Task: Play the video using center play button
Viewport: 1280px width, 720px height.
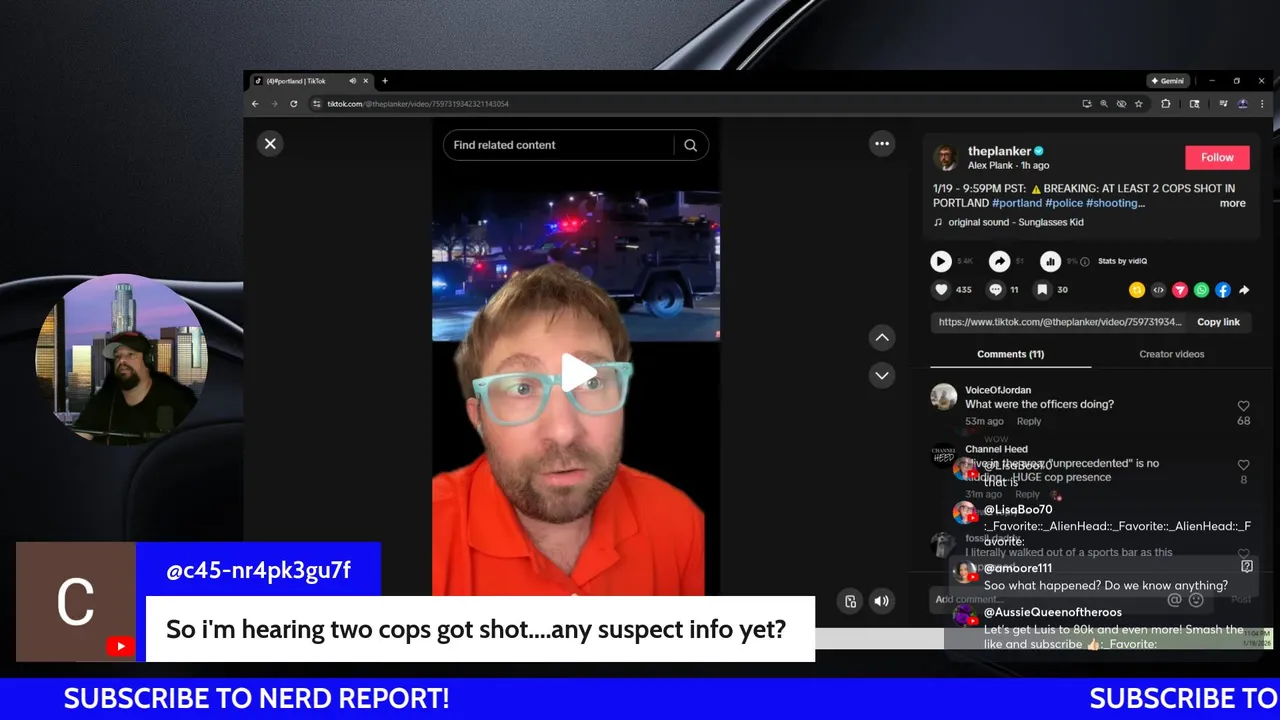Action: pos(578,373)
